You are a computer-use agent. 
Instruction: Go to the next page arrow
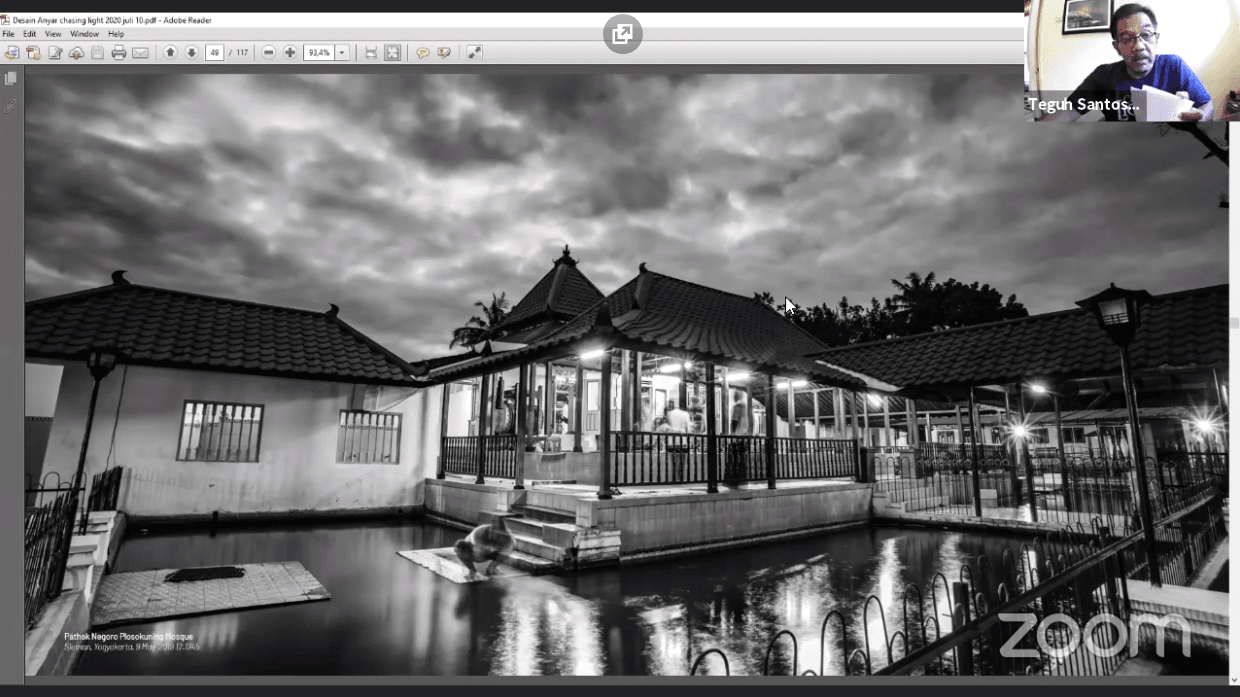(192, 53)
